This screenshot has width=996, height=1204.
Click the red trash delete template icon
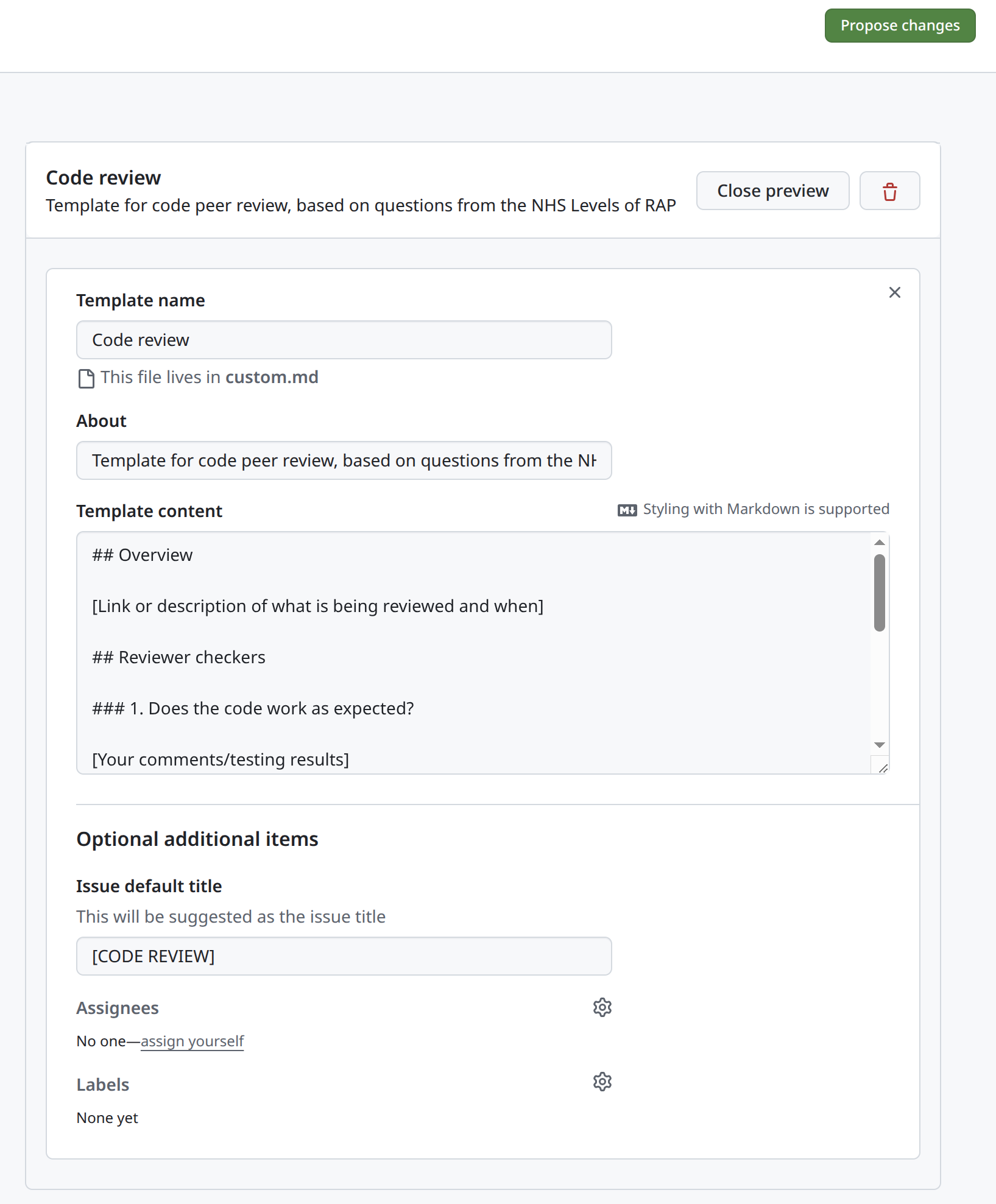point(889,191)
